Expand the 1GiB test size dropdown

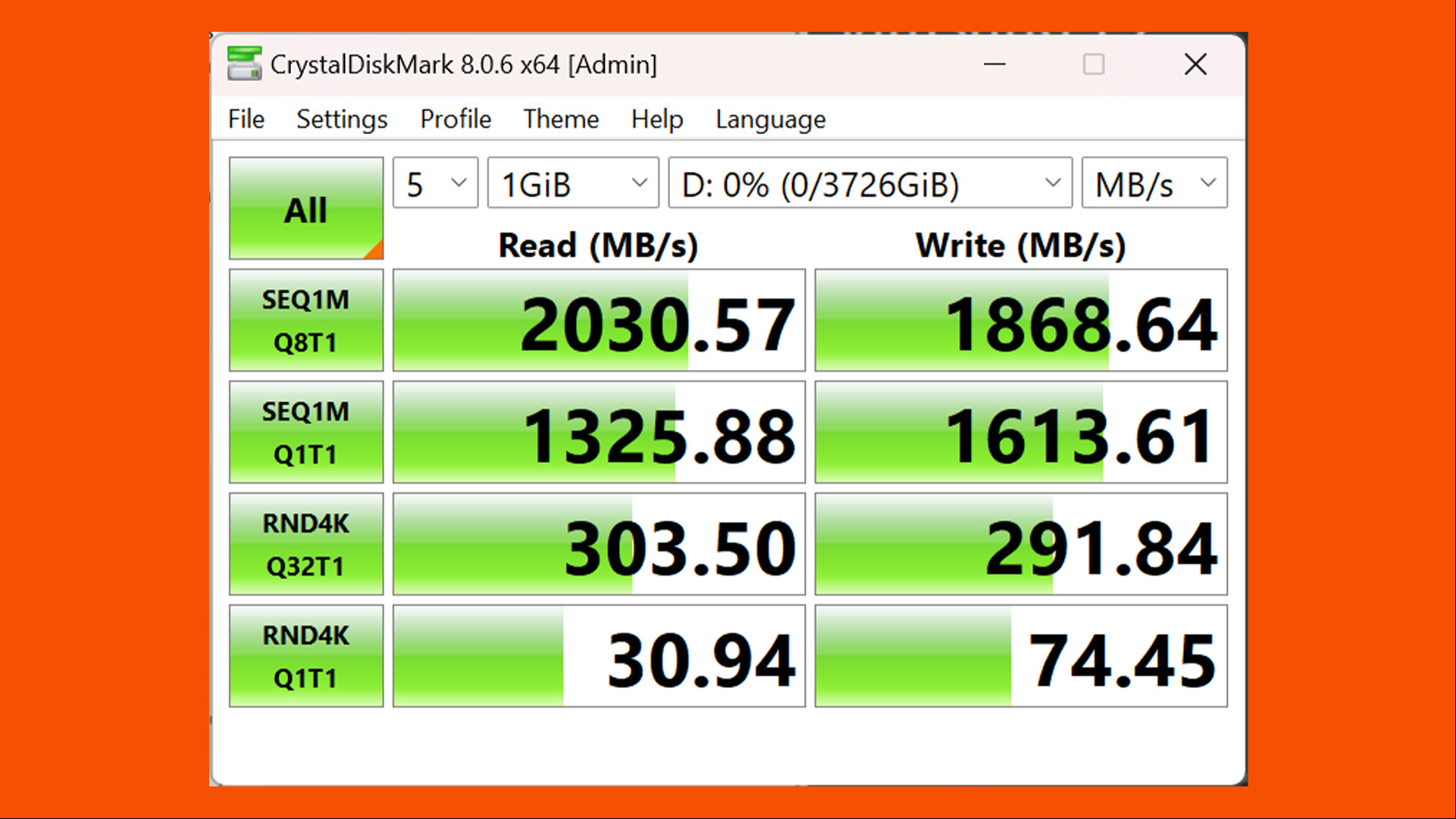(573, 183)
